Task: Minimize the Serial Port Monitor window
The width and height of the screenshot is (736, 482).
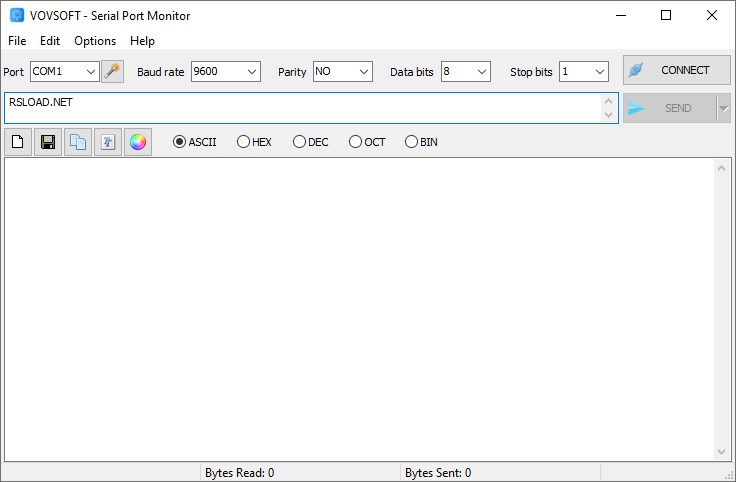Action: 621,15
